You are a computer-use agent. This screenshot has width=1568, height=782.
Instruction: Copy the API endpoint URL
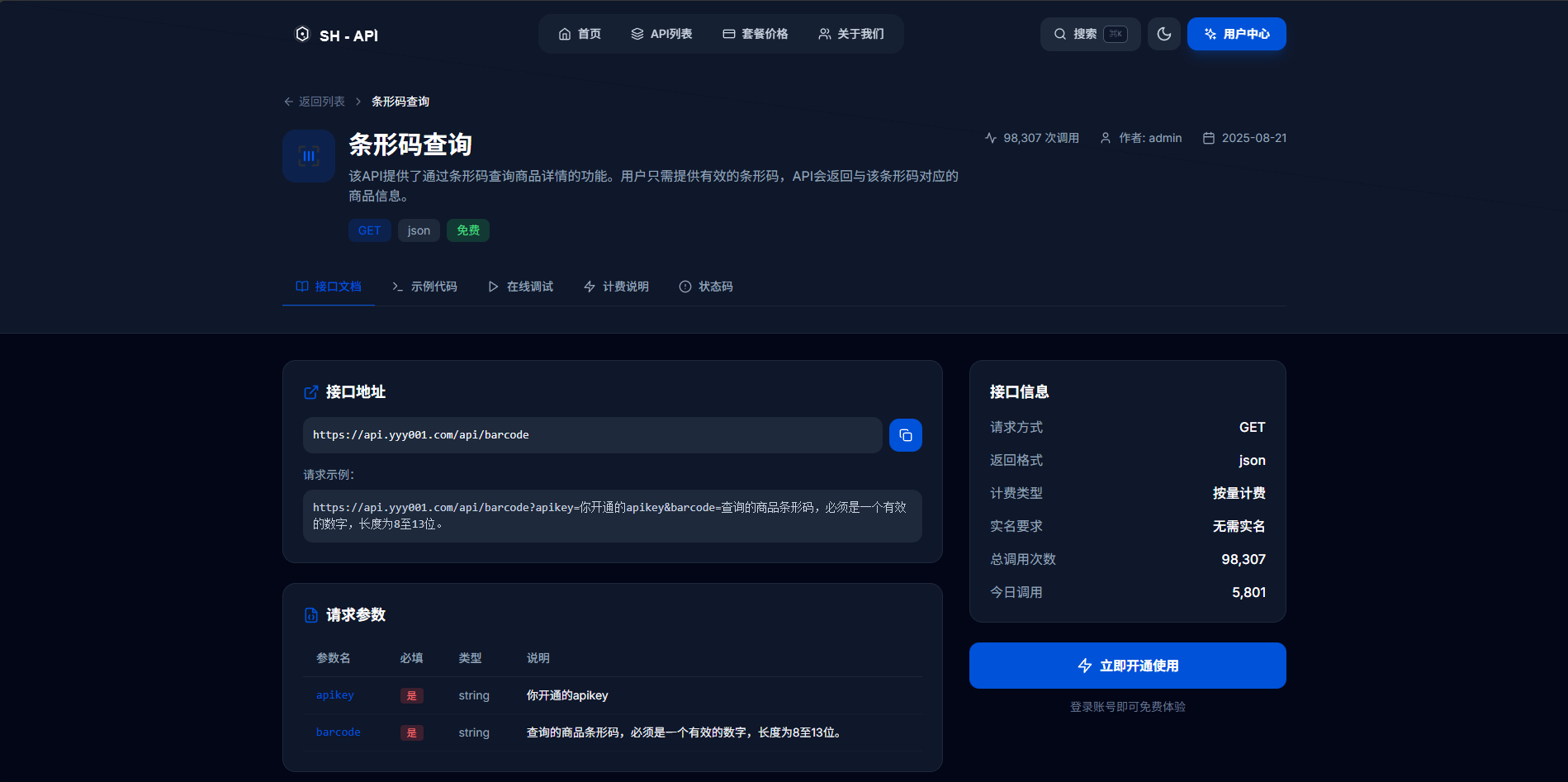coord(906,435)
